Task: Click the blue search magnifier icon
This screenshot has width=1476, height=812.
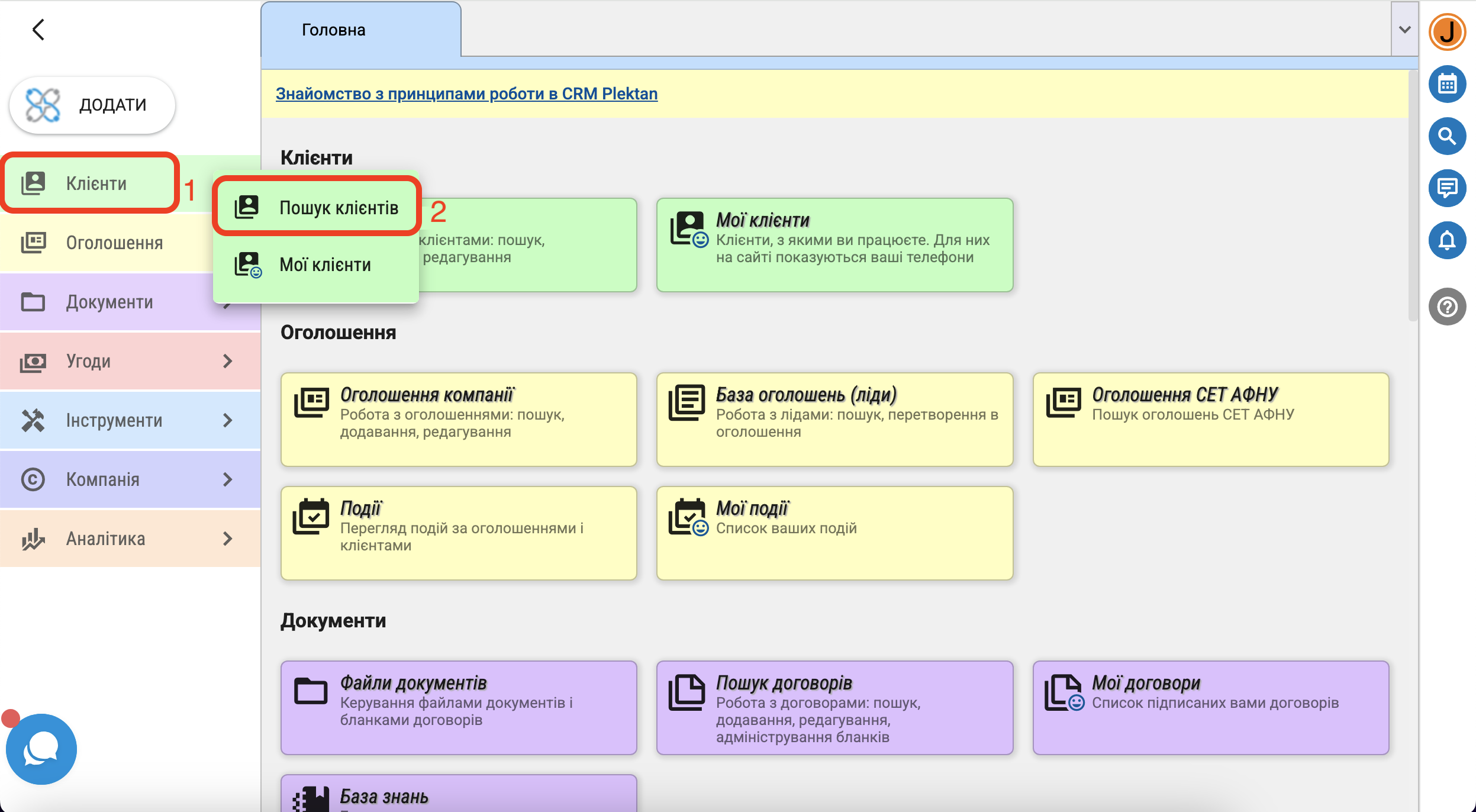Action: coord(1447,136)
